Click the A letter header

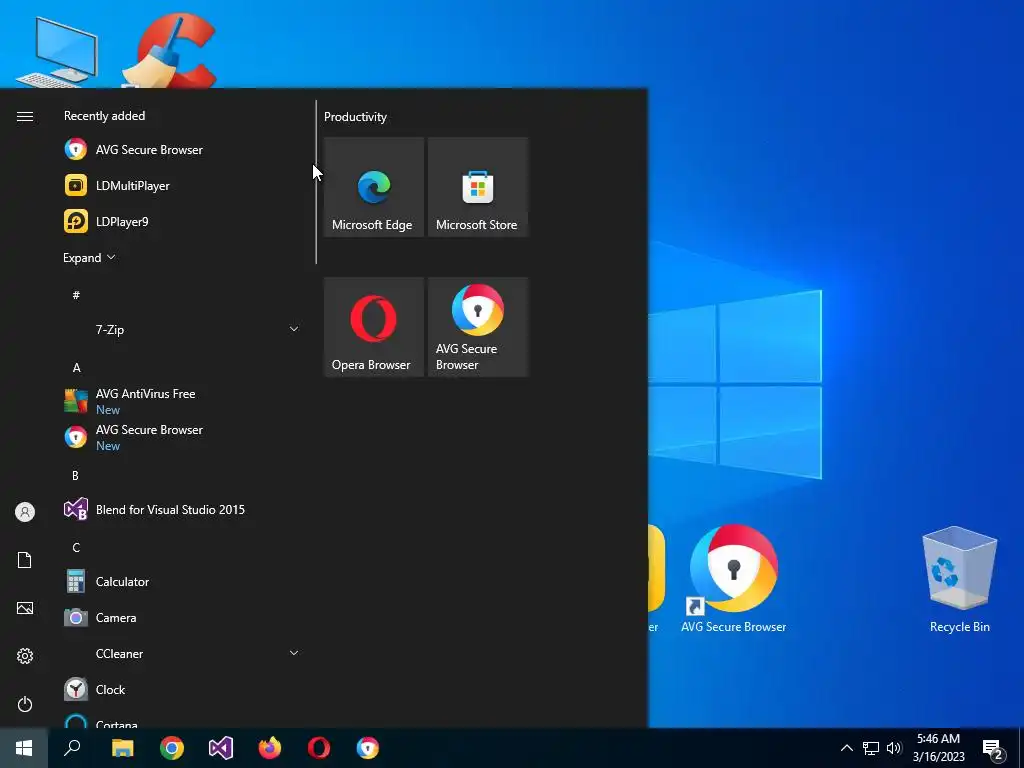tap(76, 368)
